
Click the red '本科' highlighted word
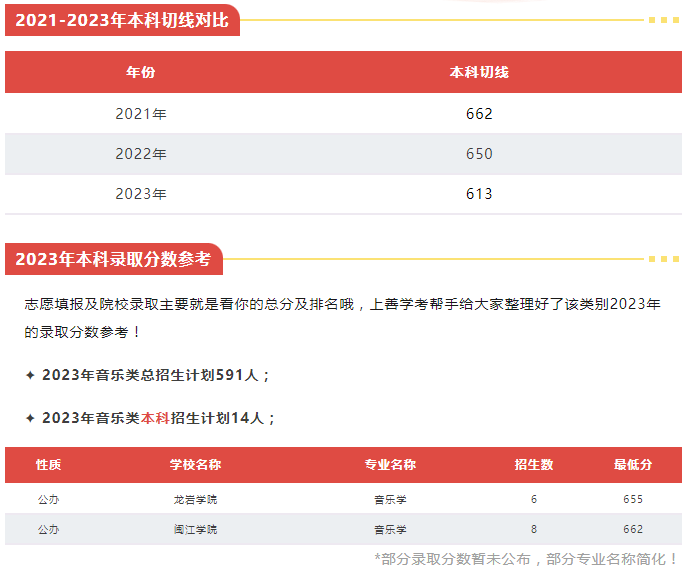click(x=155, y=418)
